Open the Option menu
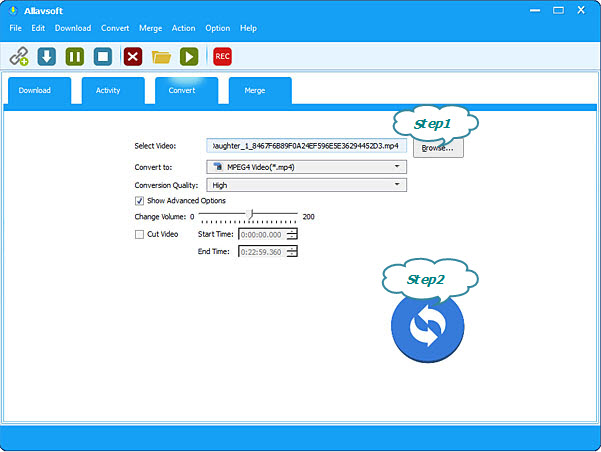 [x=217, y=28]
